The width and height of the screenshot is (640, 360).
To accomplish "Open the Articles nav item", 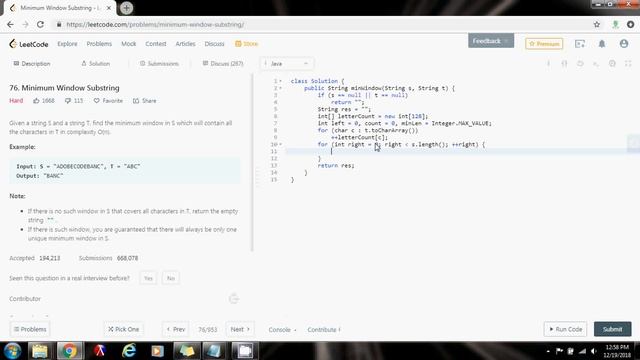I will pos(185,44).
